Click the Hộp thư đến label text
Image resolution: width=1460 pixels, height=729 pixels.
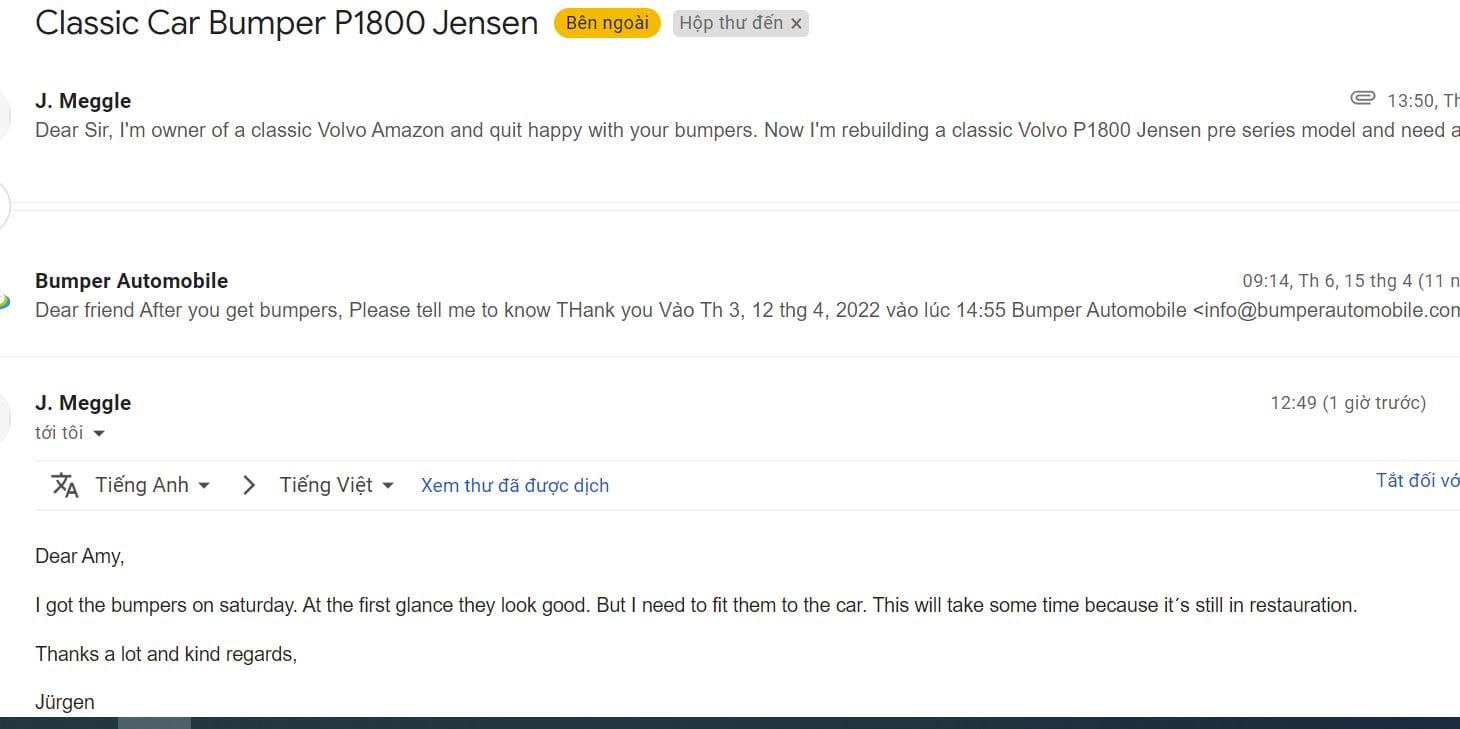tap(730, 23)
